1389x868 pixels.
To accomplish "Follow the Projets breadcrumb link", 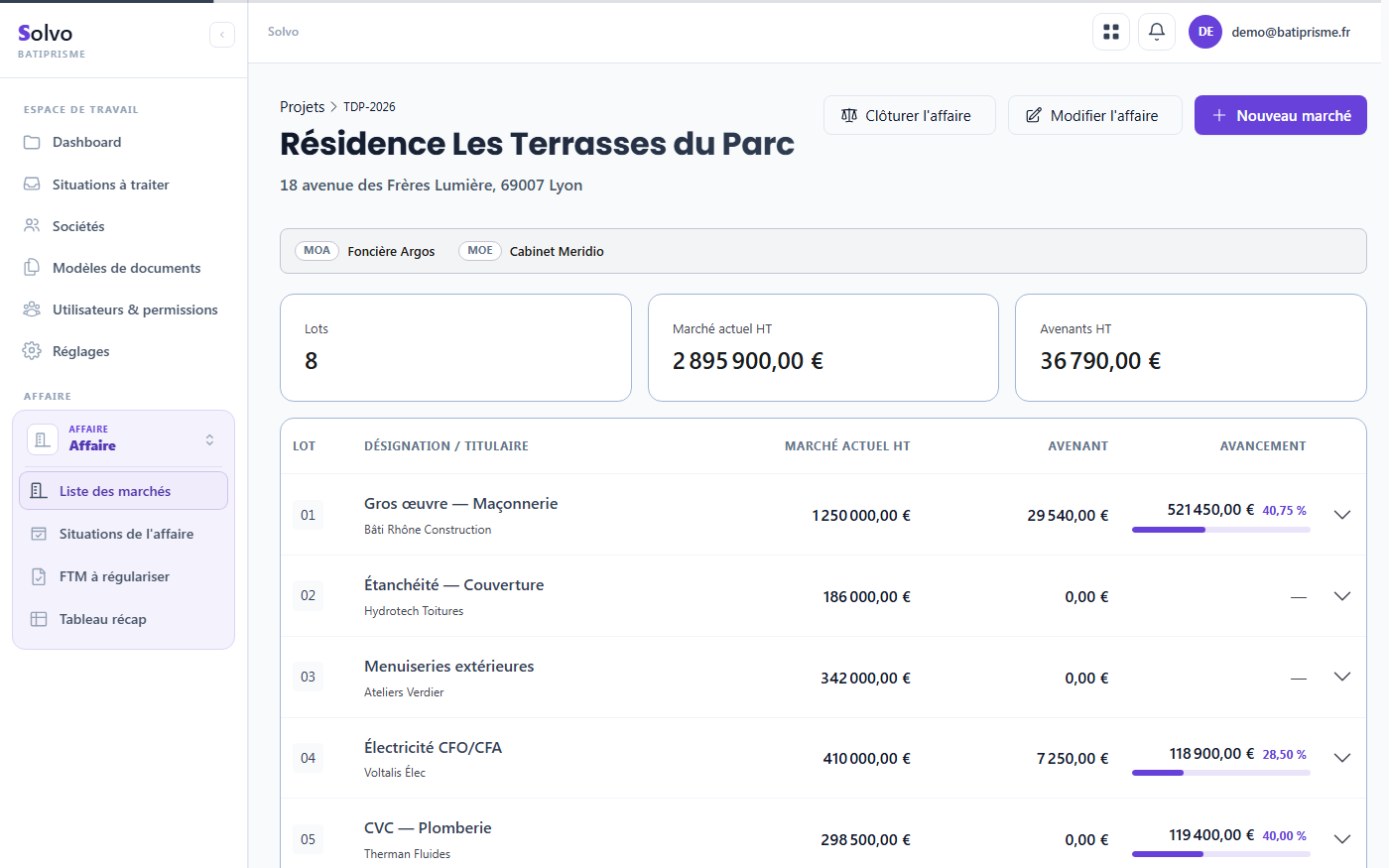I will pyautogui.click(x=302, y=107).
